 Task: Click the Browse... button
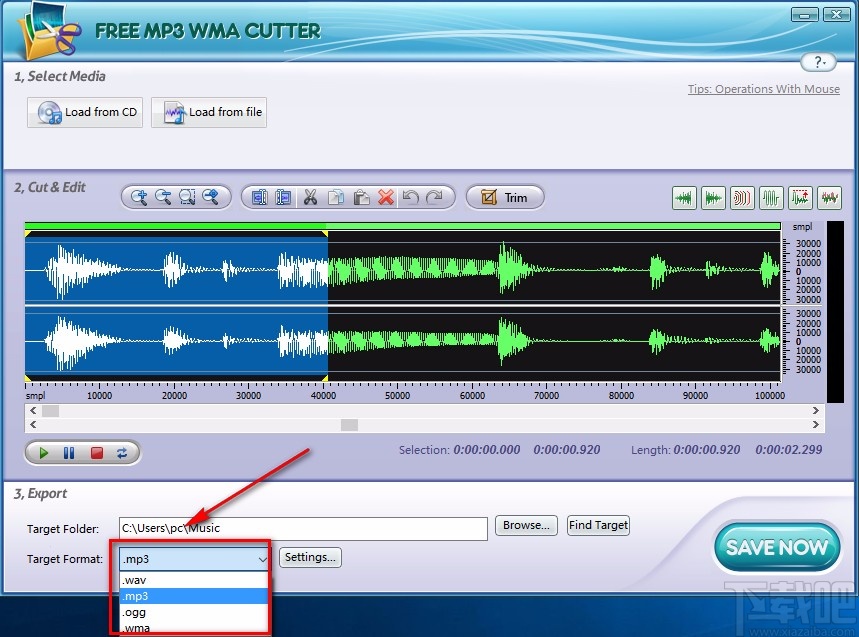coord(526,525)
